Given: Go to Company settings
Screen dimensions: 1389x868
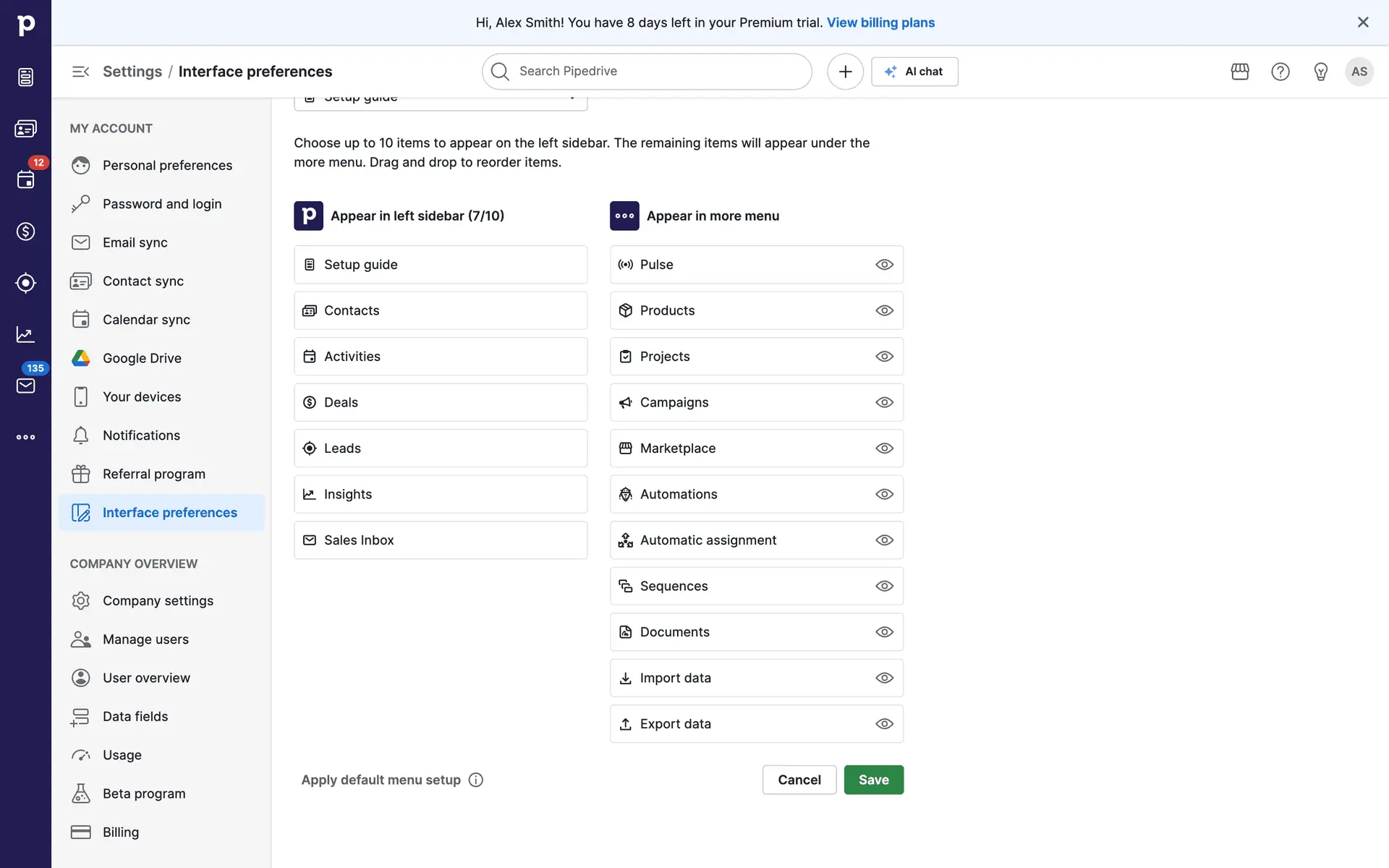Looking at the screenshot, I should (x=158, y=600).
